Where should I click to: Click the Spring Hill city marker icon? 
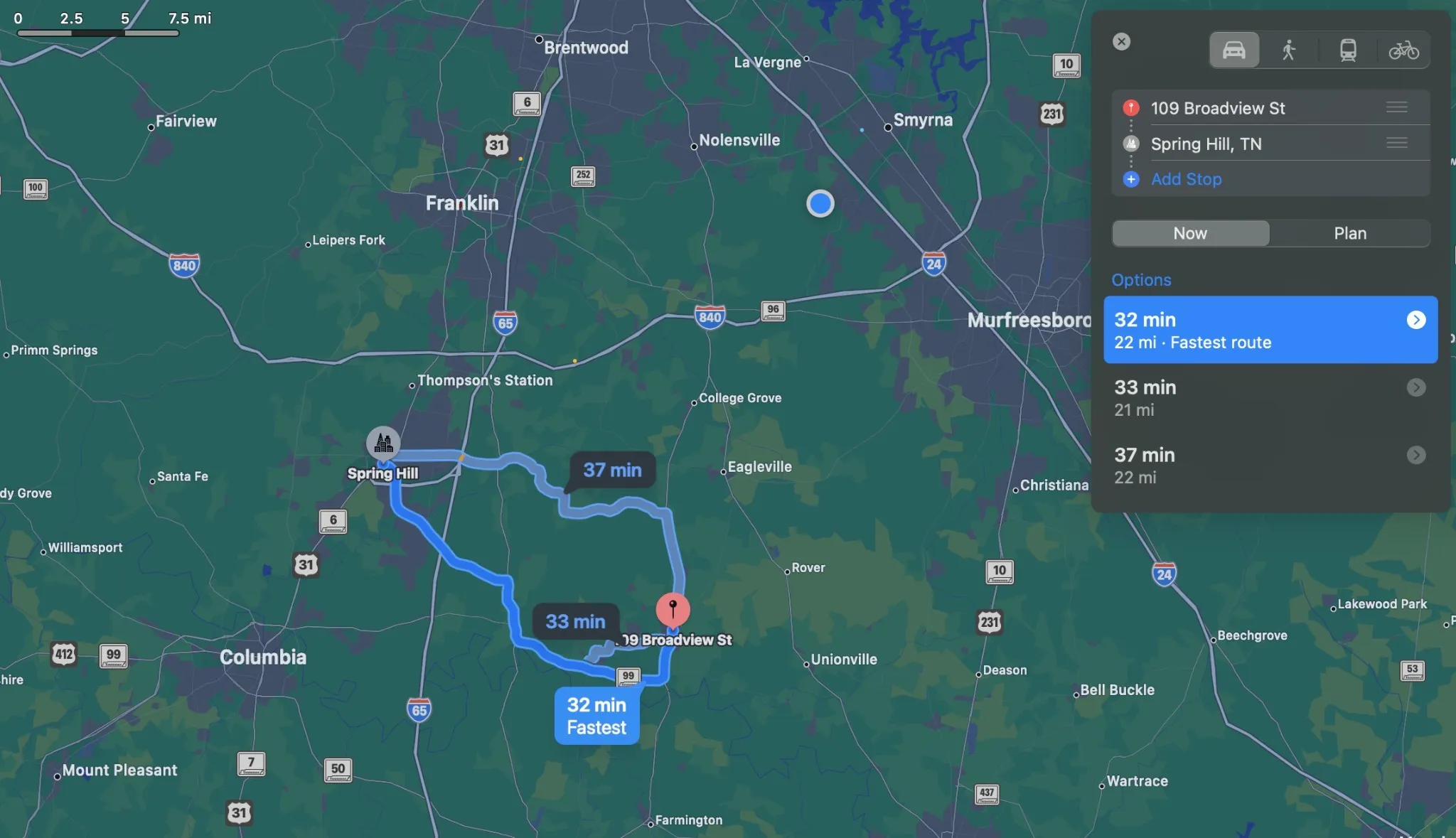pyautogui.click(x=383, y=444)
